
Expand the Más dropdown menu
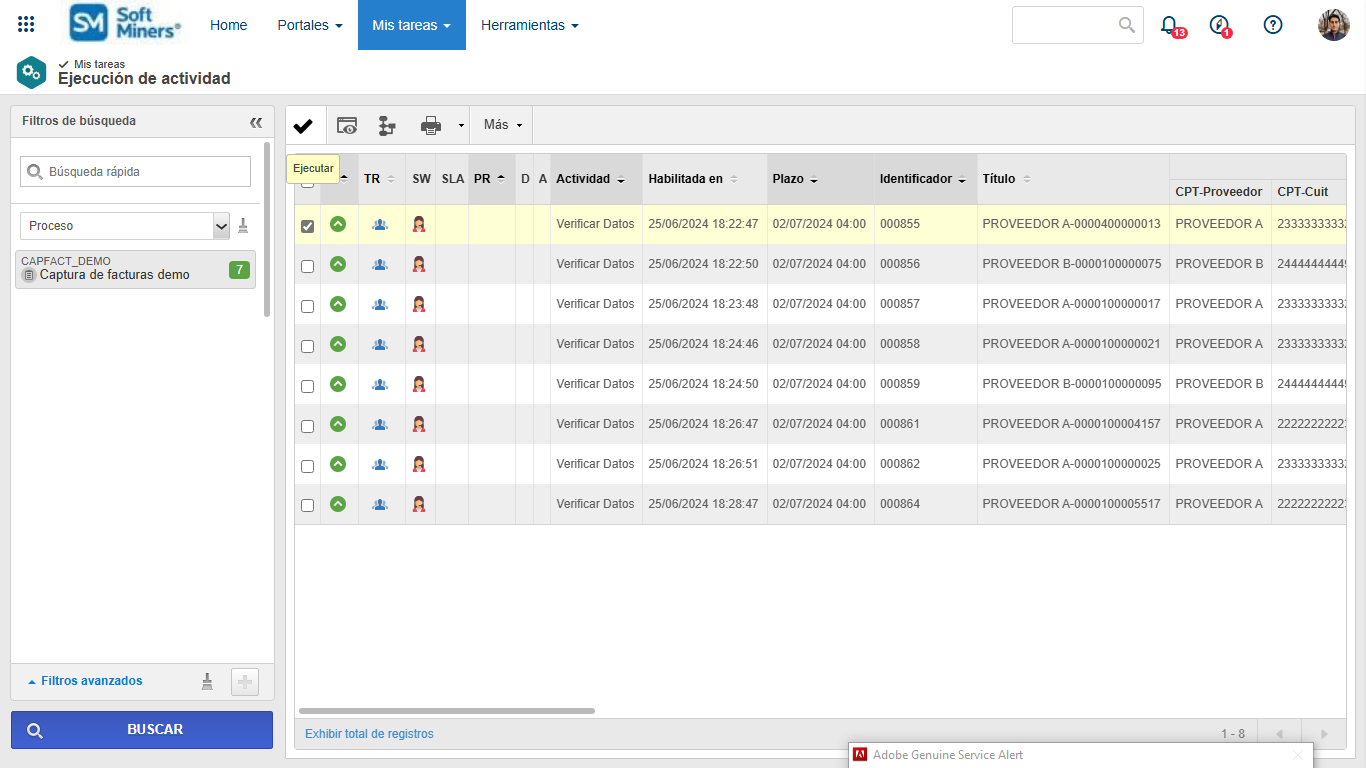click(x=502, y=125)
